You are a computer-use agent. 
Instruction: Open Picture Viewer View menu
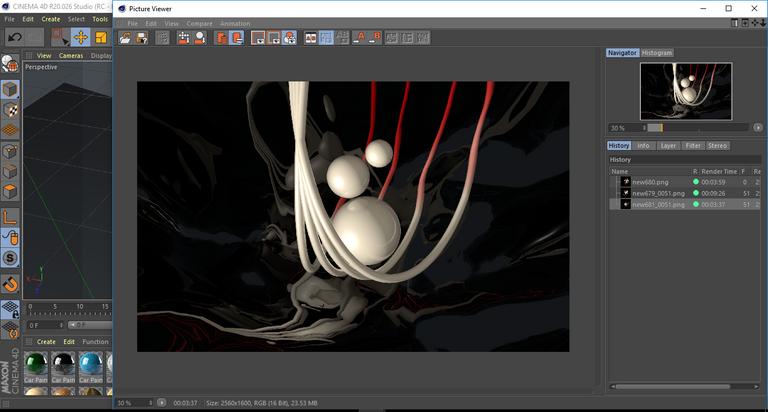point(171,24)
